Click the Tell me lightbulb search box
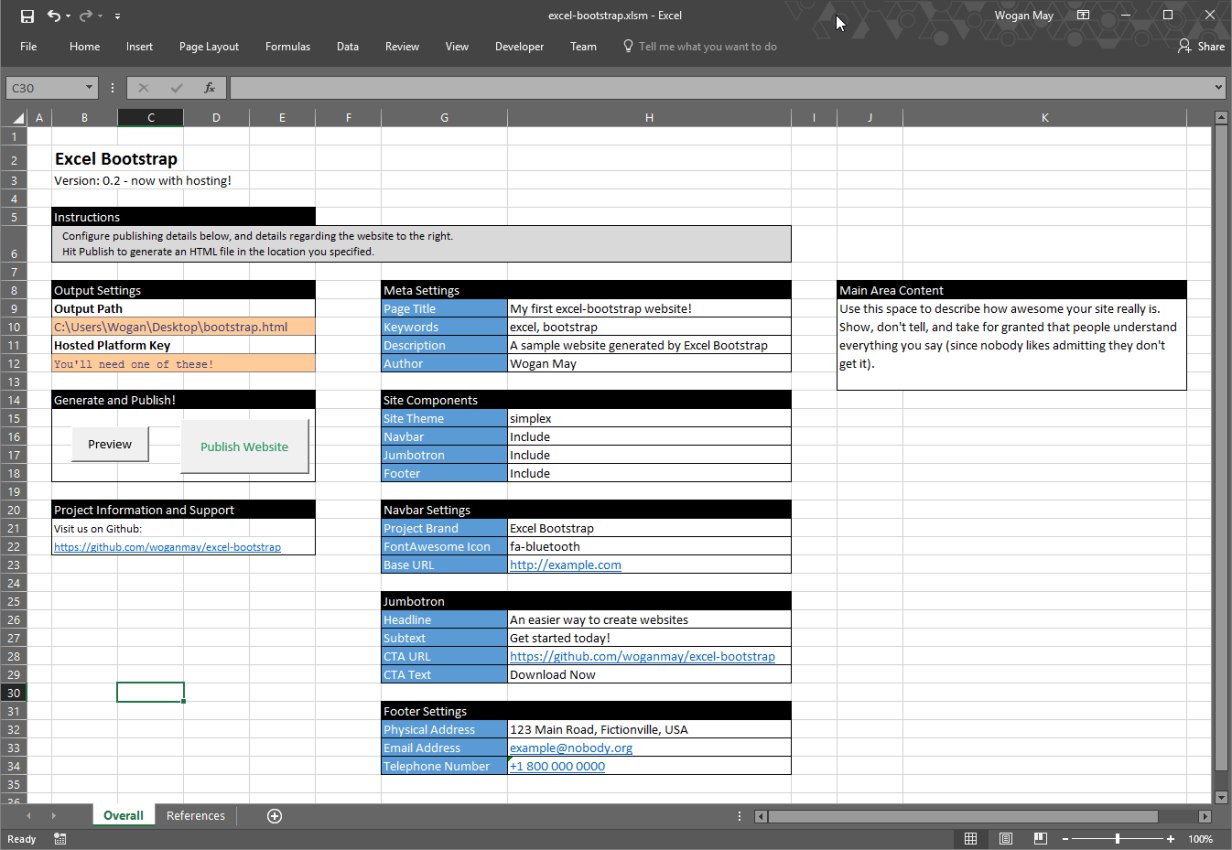Viewport: 1232px width, 850px height. pos(700,46)
